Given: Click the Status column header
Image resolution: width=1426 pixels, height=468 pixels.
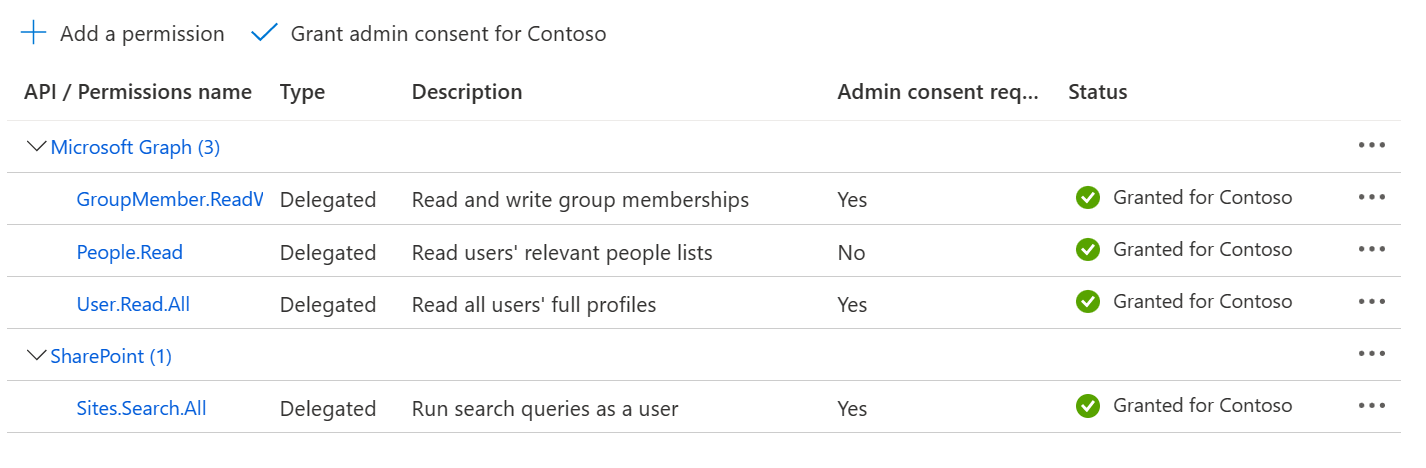Looking at the screenshot, I should [1098, 92].
